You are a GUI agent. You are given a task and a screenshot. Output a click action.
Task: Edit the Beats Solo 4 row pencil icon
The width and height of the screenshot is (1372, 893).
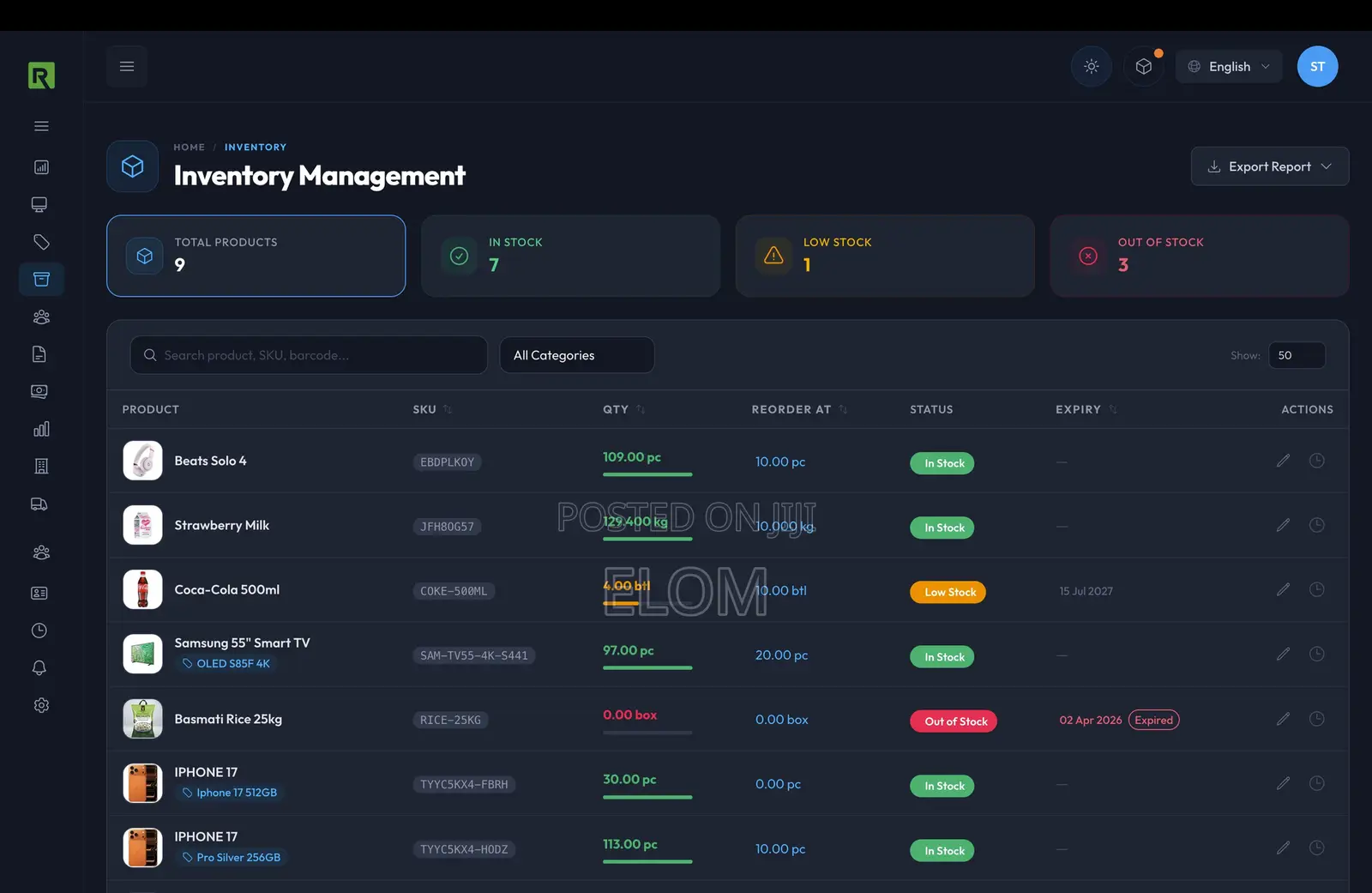tap(1283, 461)
